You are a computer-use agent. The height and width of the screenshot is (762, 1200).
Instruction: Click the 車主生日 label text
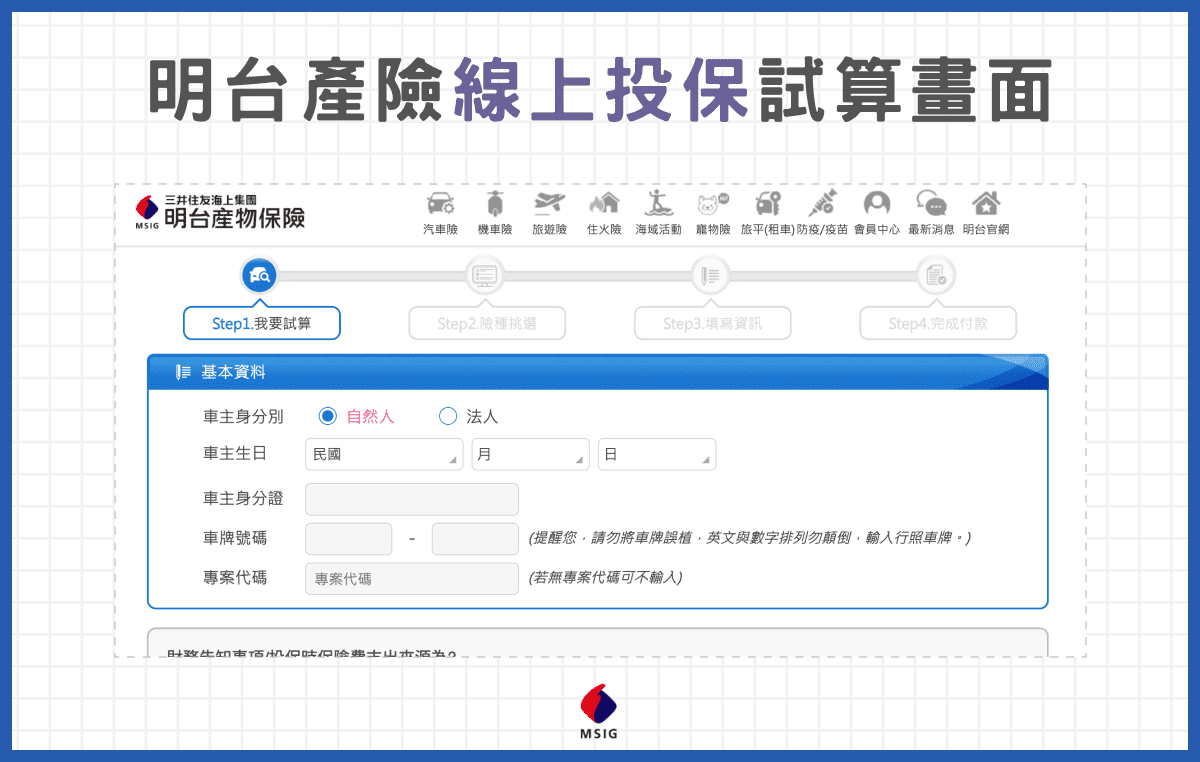(235, 454)
